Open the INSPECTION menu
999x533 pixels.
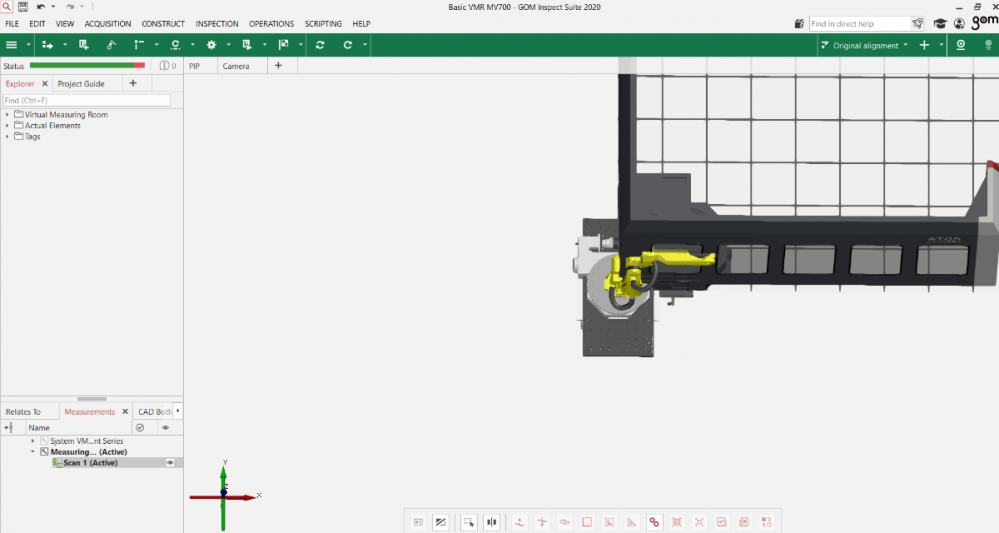217,23
